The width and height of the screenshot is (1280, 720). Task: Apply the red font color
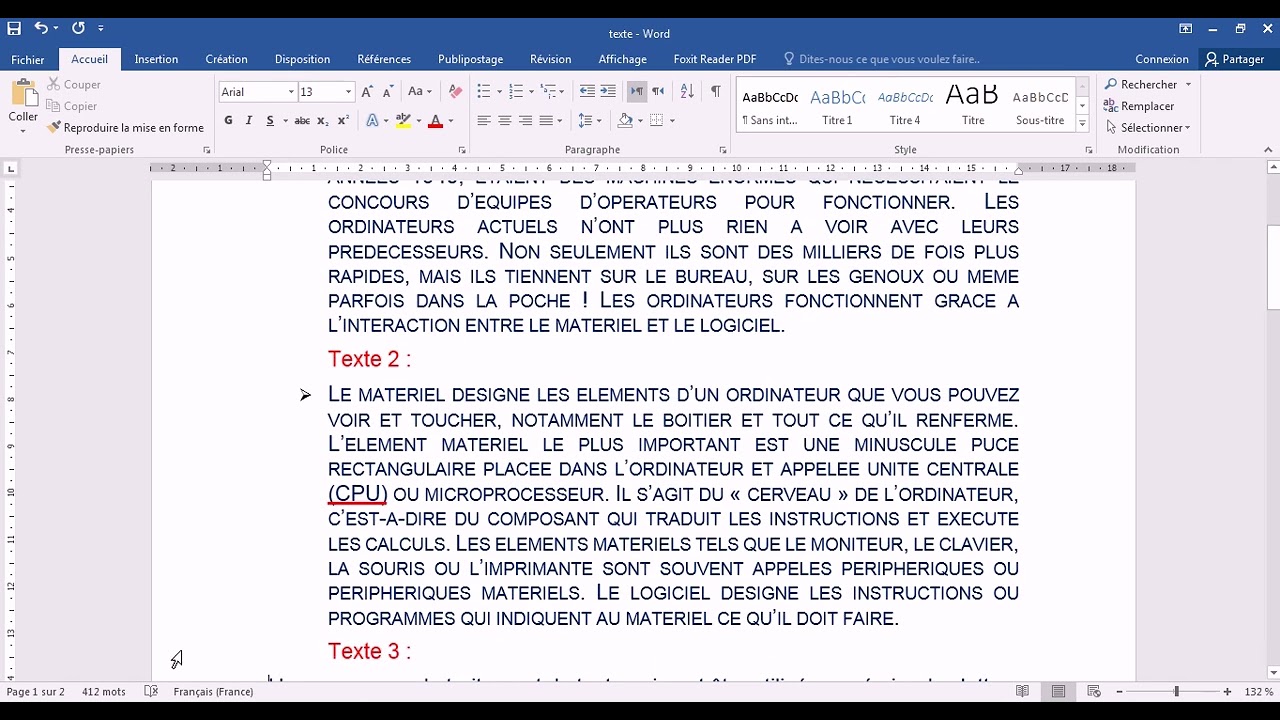[x=435, y=121]
